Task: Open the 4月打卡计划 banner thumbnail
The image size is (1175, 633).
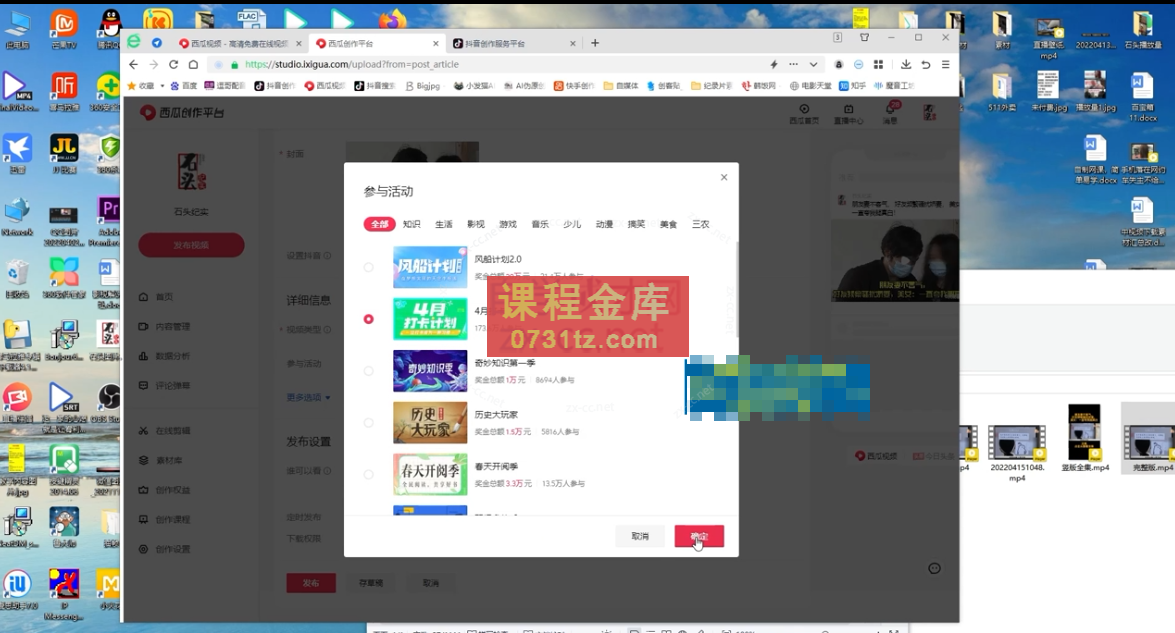Action: tap(430, 319)
